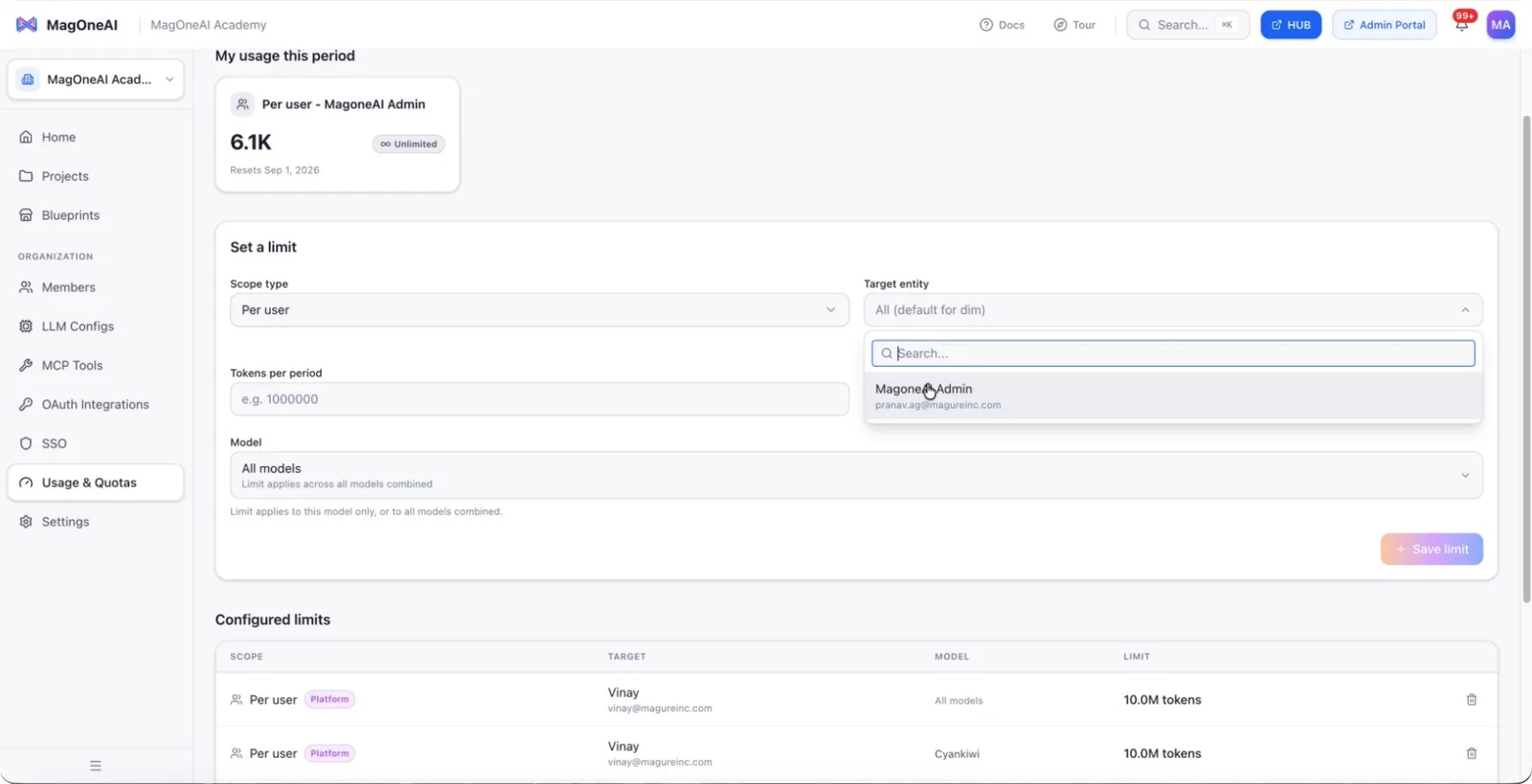Click the Cyankiwi model cell
The height and width of the screenshot is (784, 1532).
[957, 754]
